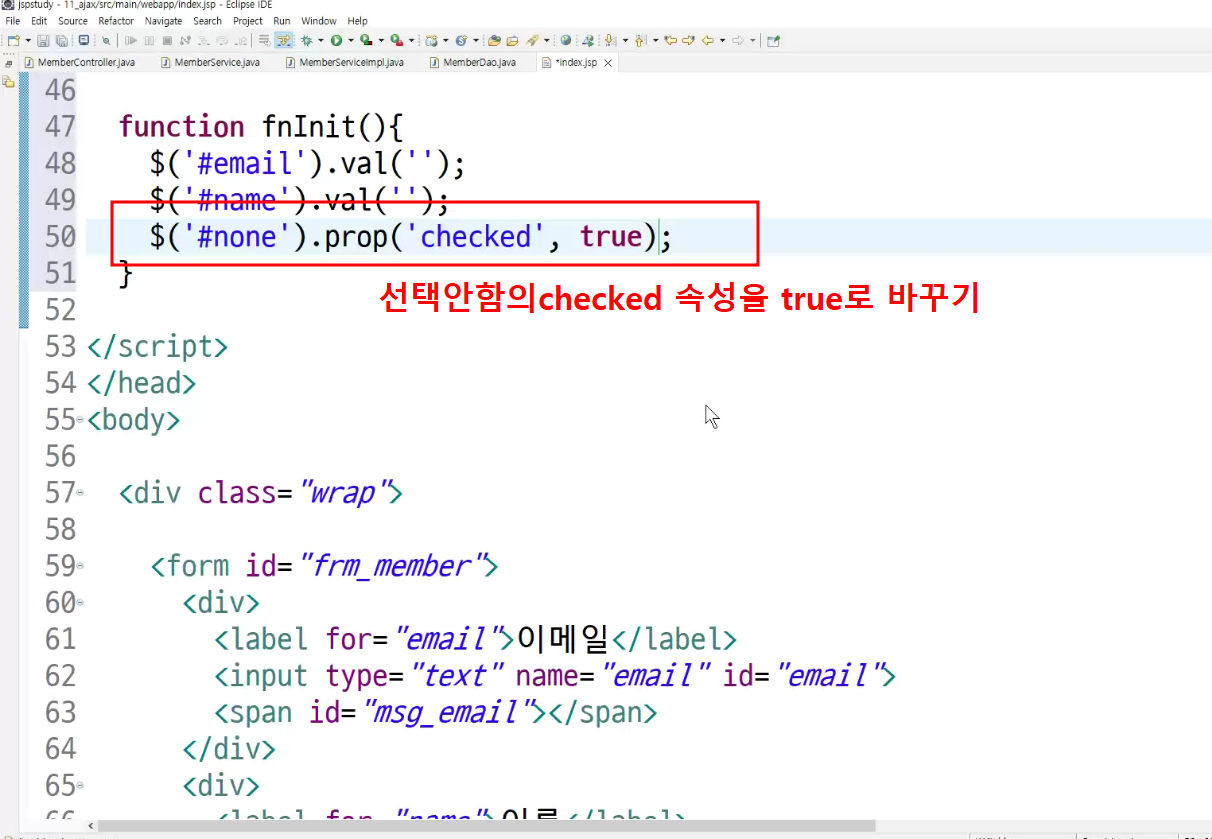Screen dimensions: 1212x839
Task: Collapse the div fold on line 65
Action: click(80, 787)
